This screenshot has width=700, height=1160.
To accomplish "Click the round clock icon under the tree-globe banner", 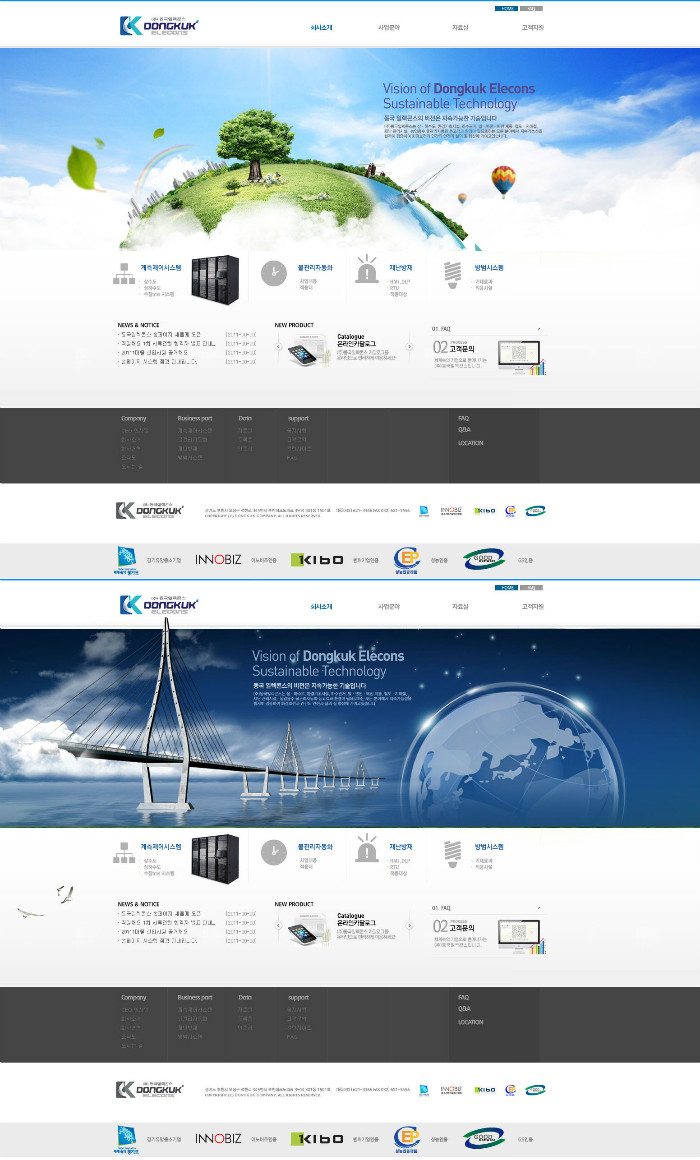I will 274,273.
